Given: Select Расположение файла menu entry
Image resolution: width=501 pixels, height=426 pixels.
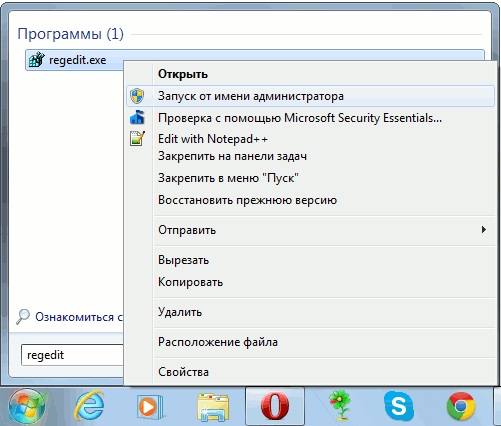Looking at the screenshot, I should click(x=310, y=342).
